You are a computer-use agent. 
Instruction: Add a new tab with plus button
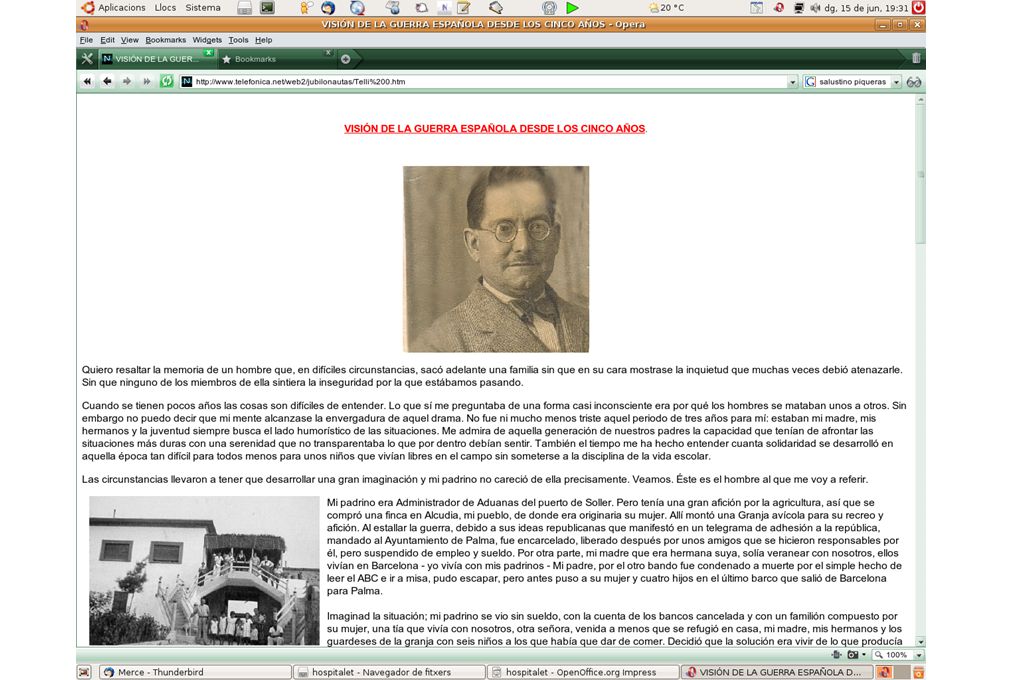point(345,59)
